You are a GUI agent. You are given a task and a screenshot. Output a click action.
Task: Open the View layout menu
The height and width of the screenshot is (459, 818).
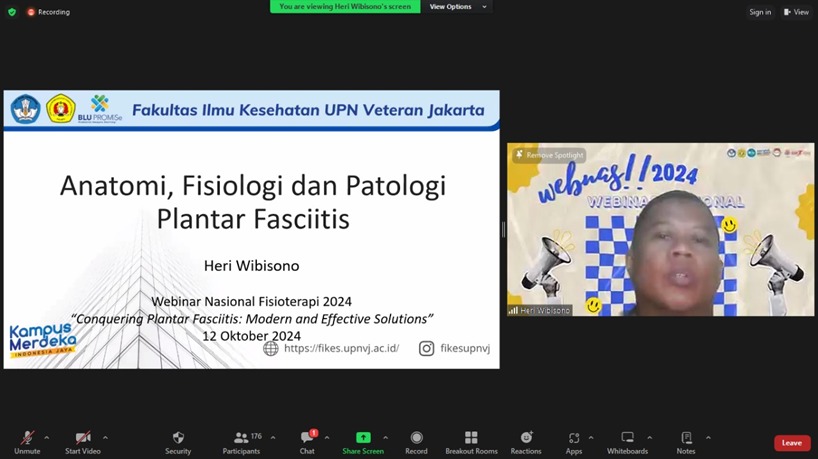point(796,12)
